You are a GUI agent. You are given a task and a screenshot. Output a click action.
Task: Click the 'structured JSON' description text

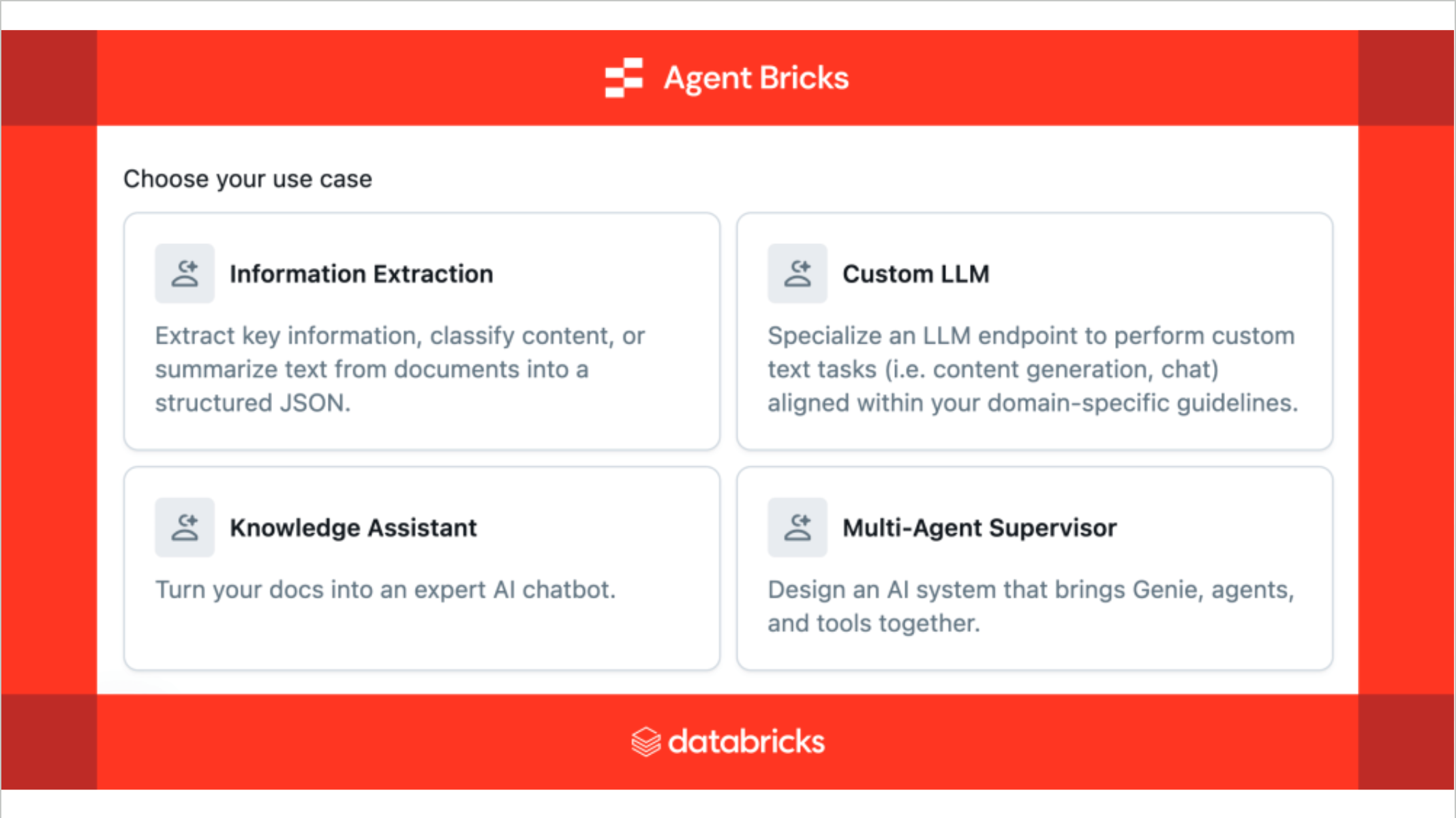coord(252,403)
